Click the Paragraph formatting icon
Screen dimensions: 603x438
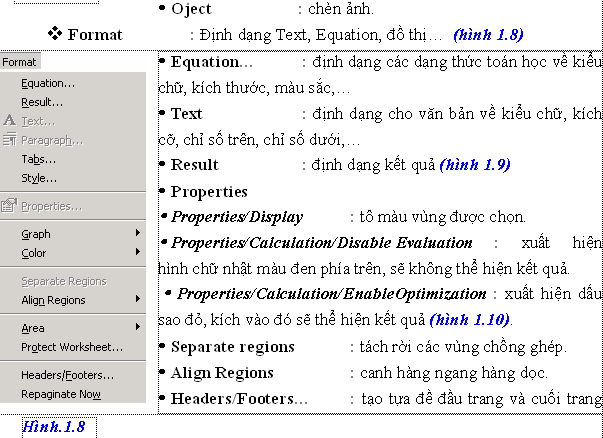coord(10,140)
